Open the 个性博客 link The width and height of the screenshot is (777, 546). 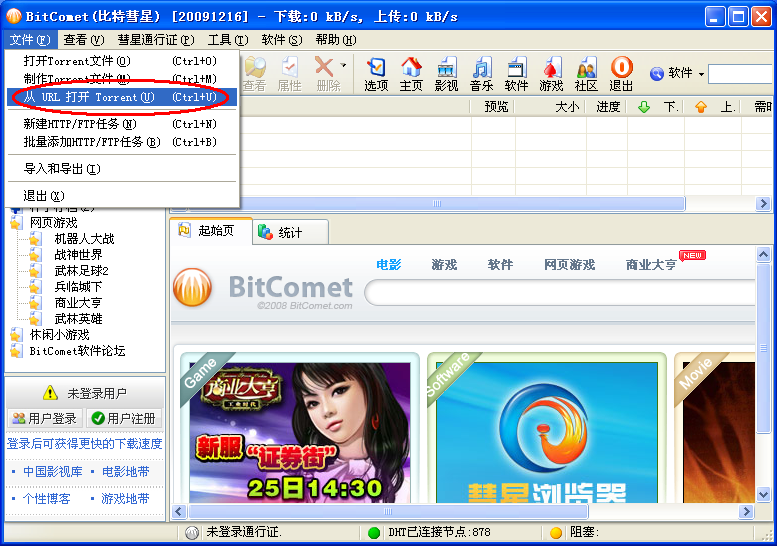[x=47, y=498]
